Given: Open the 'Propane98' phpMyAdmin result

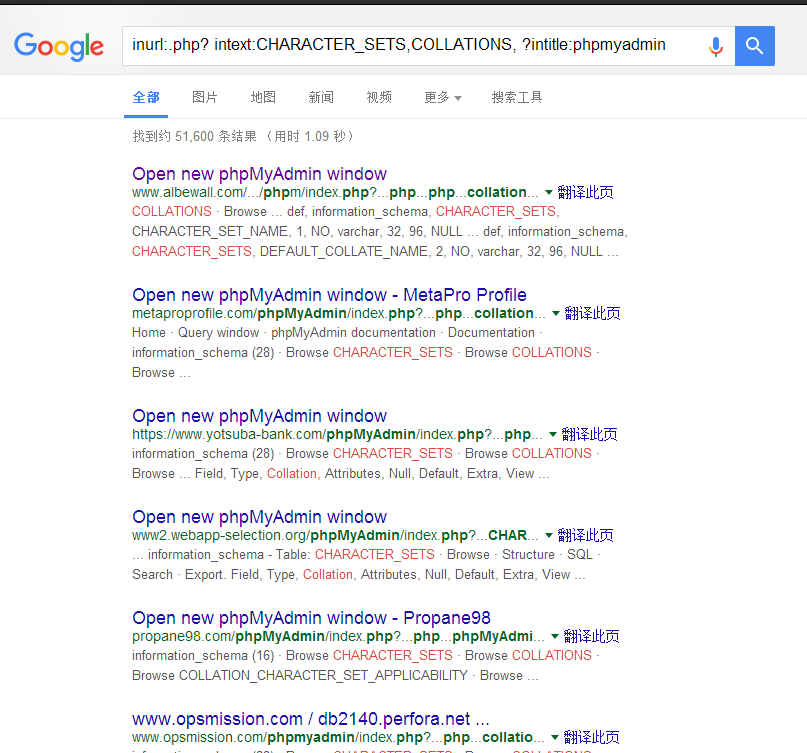Looking at the screenshot, I should pos(311,618).
